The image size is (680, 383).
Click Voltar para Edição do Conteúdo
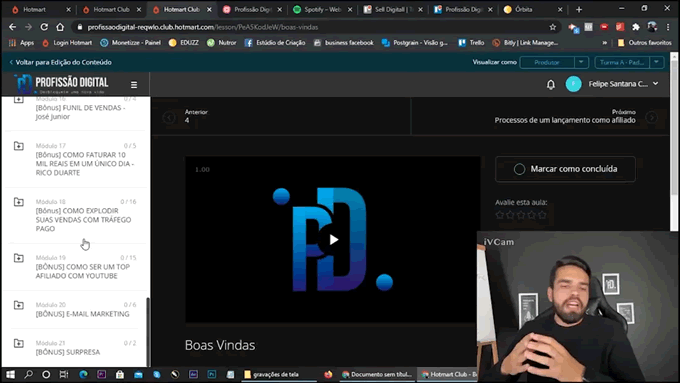[60, 62]
